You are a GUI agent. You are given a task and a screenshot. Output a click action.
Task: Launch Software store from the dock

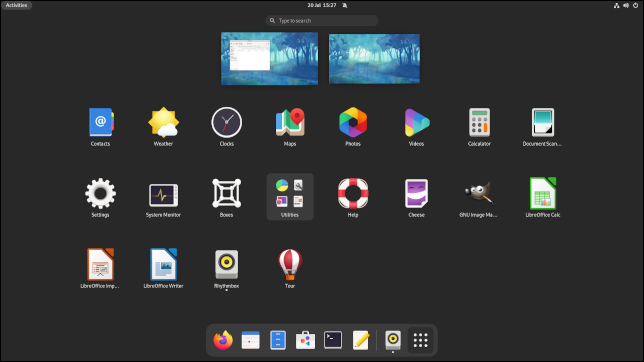tap(305, 340)
